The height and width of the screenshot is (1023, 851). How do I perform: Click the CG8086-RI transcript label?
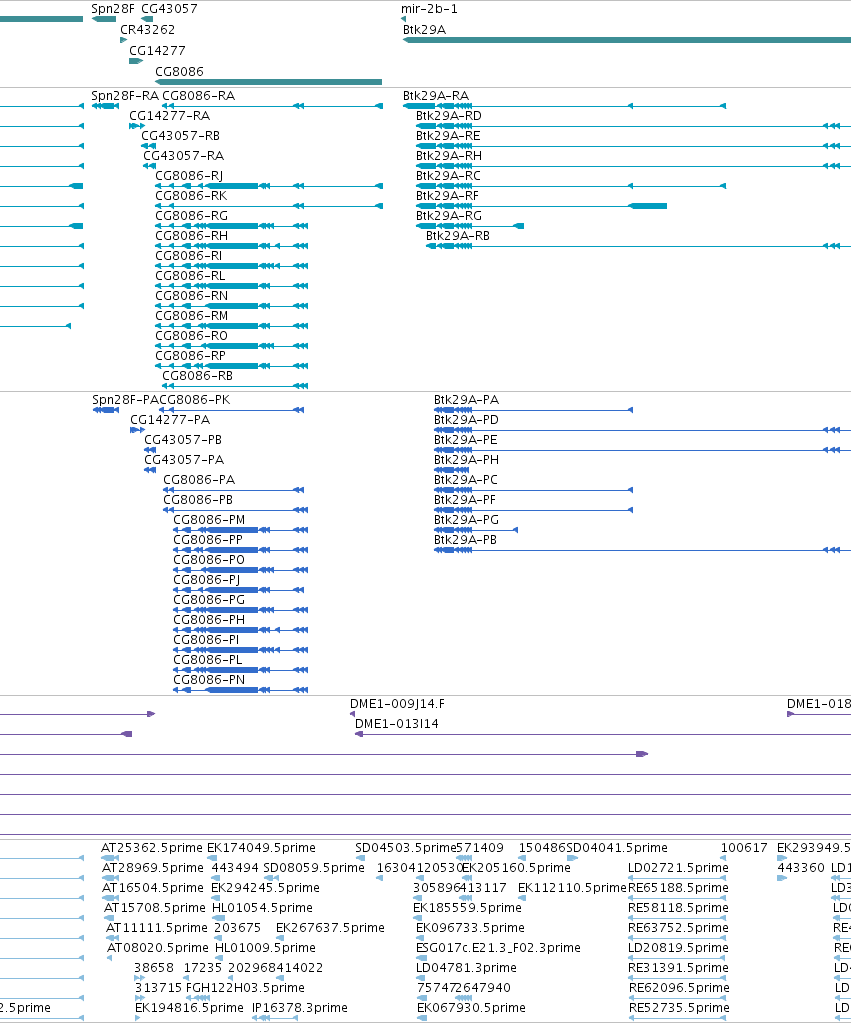pyautogui.click(x=189, y=256)
